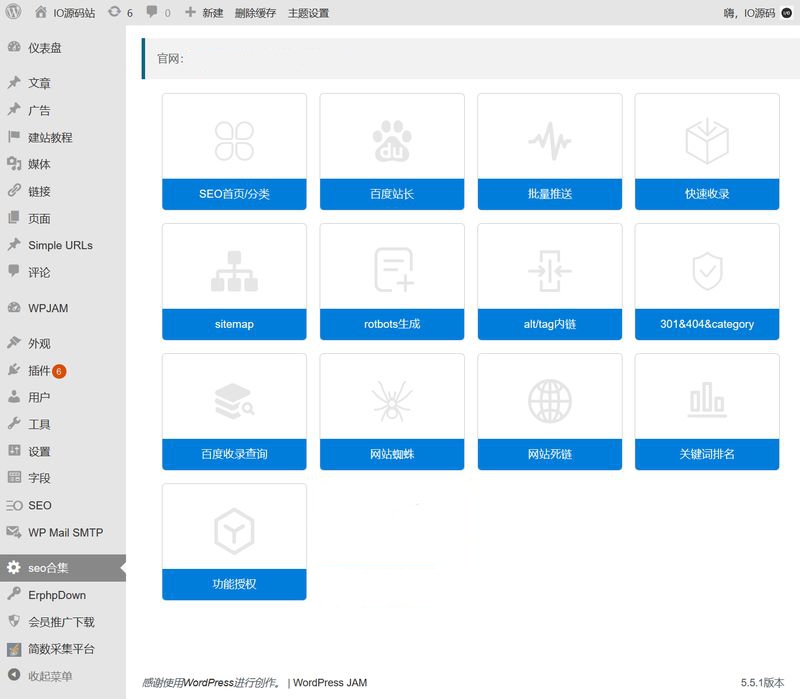Open the 百度站长 blue button
The height and width of the screenshot is (699, 800).
pyautogui.click(x=392, y=194)
